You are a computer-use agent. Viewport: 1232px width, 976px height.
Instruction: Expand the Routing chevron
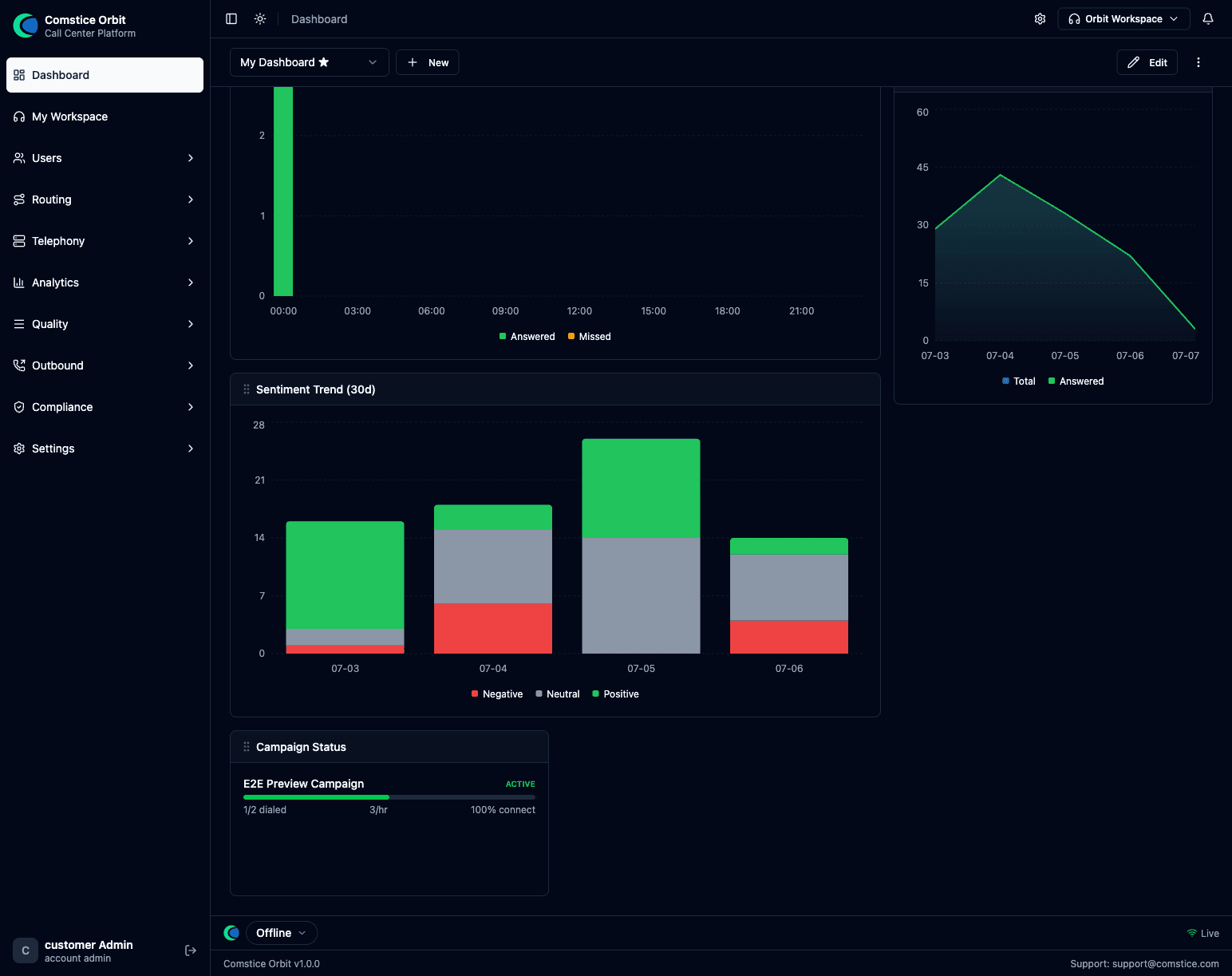pos(191,200)
